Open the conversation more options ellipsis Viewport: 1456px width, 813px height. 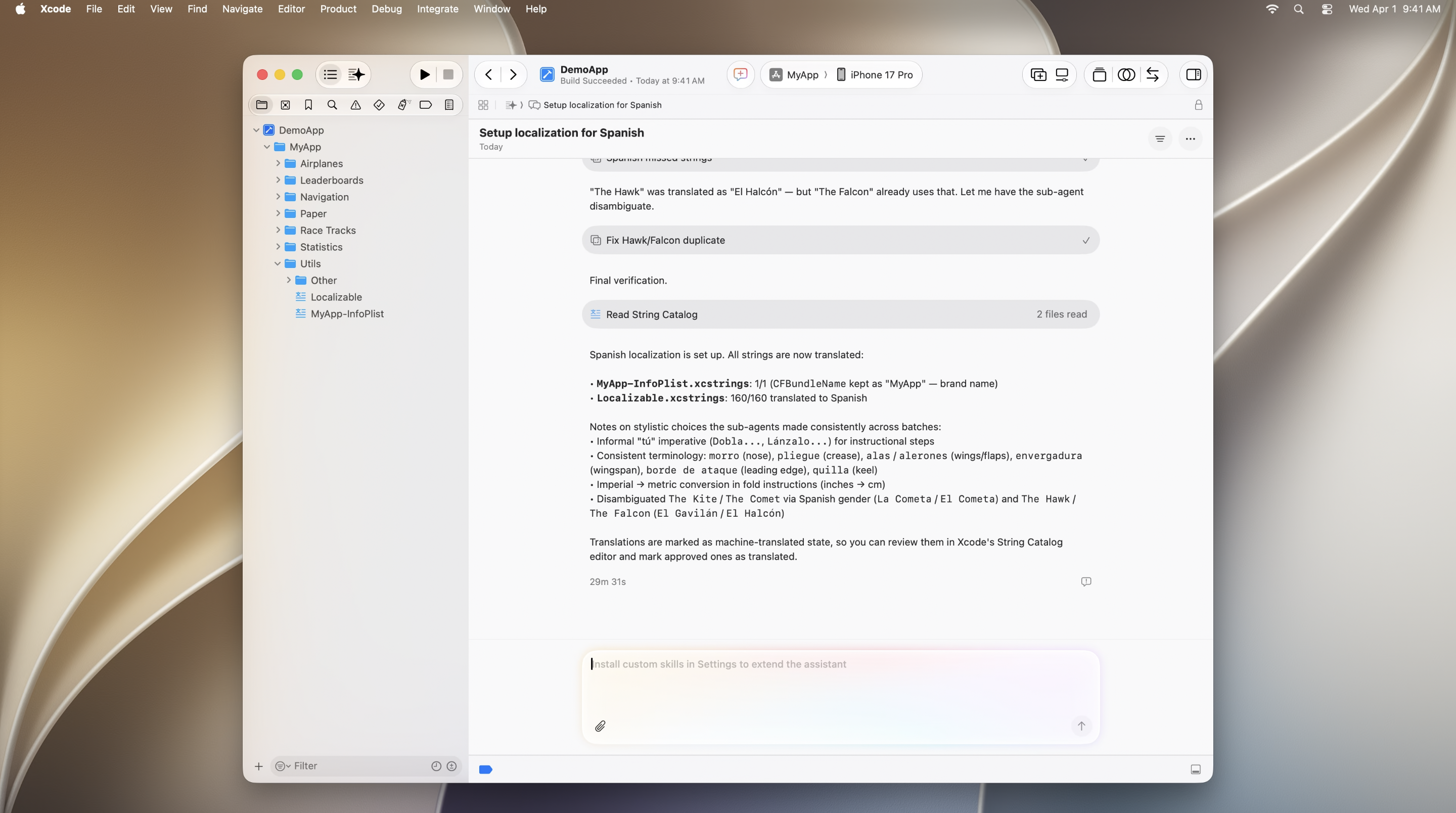(1191, 139)
